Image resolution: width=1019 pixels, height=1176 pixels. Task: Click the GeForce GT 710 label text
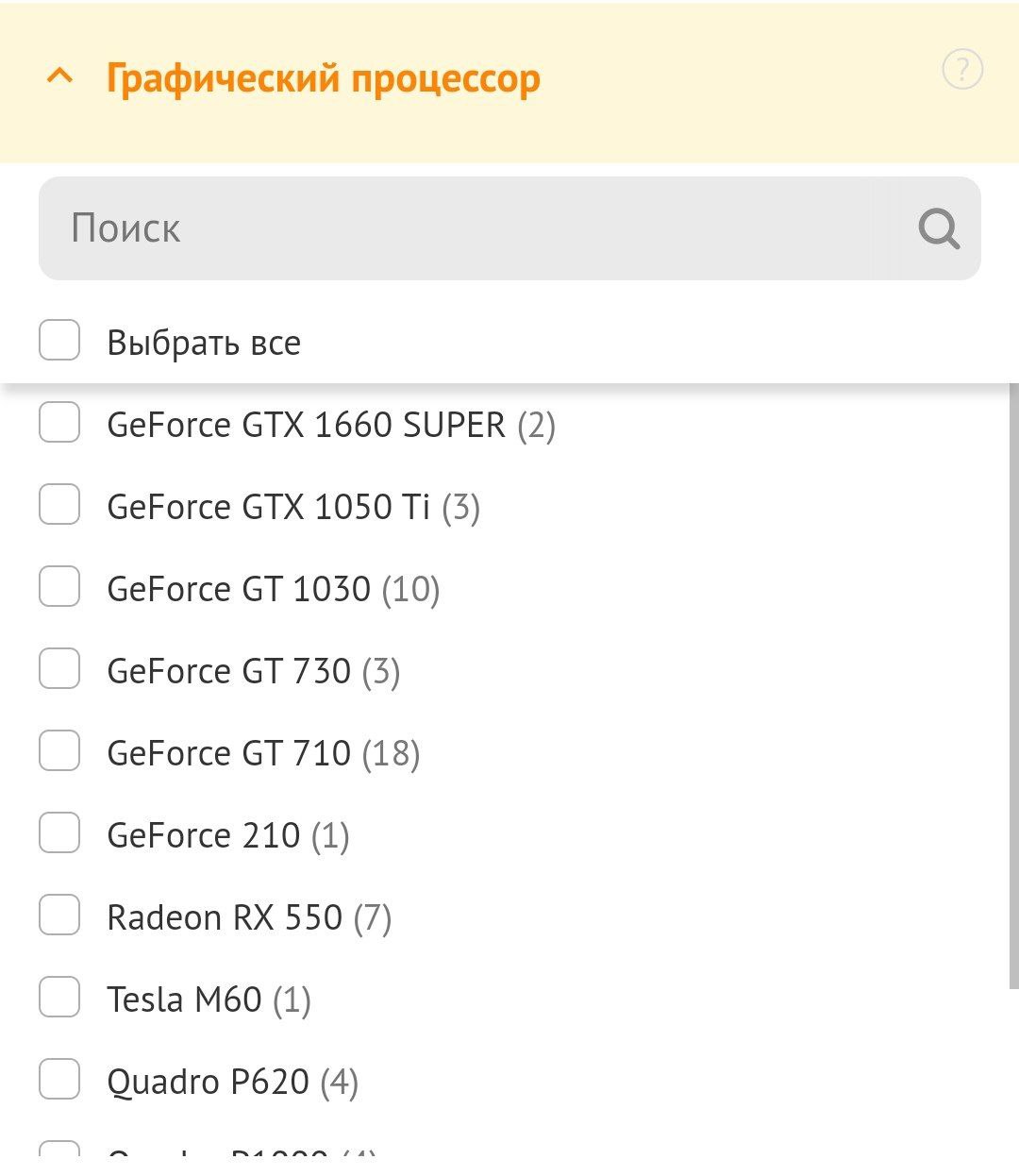coord(228,753)
